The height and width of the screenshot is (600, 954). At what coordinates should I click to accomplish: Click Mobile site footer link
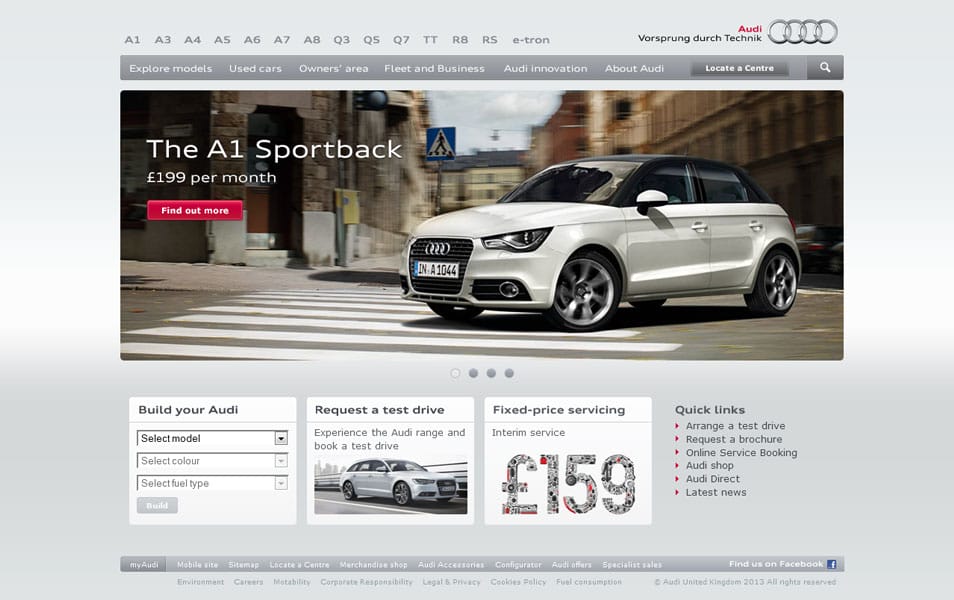click(x=197, y=565)
